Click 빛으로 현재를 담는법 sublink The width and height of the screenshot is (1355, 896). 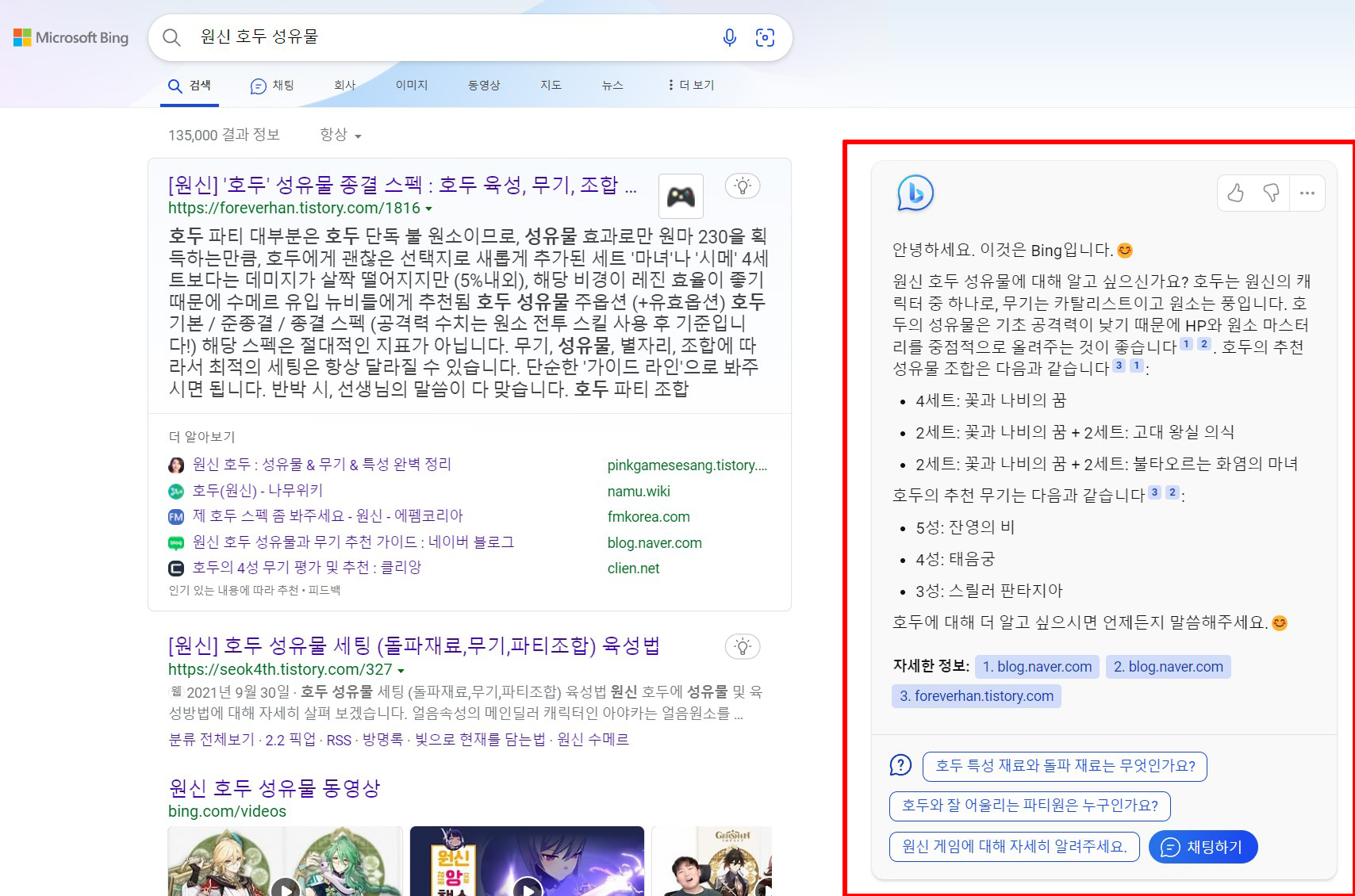[480, 740]
